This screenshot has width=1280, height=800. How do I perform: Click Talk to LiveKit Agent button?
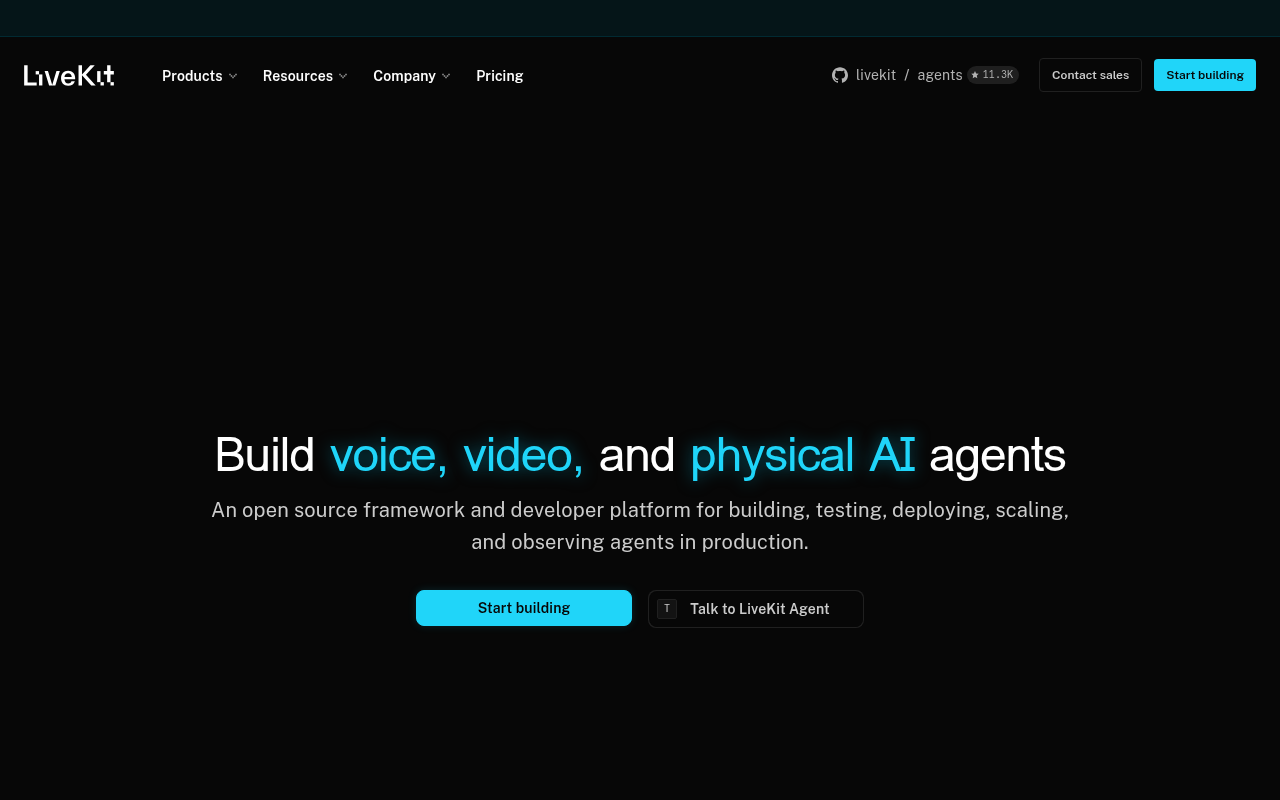[756, 609]
